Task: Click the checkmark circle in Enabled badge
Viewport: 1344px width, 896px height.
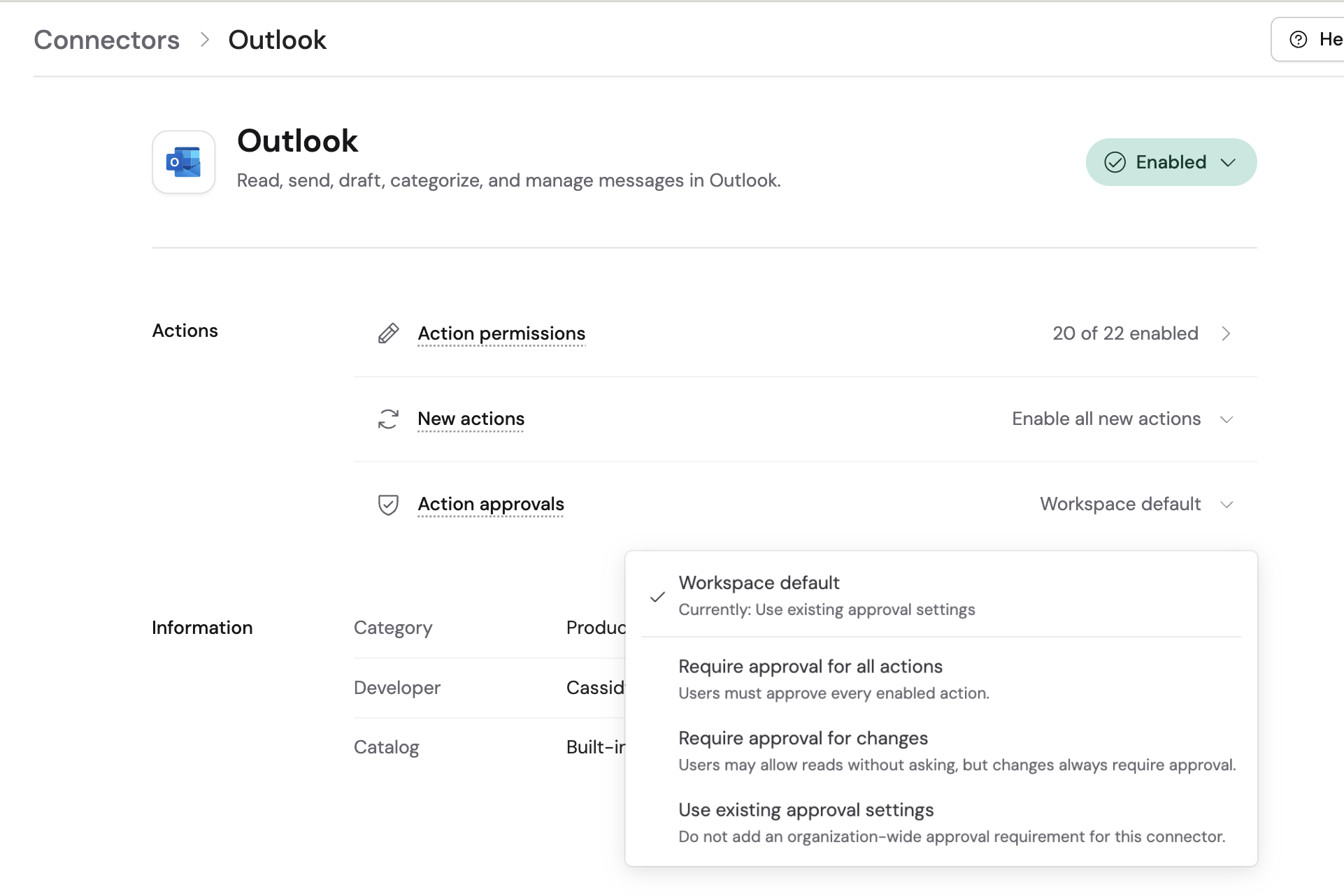Action: click(1115, 162)
